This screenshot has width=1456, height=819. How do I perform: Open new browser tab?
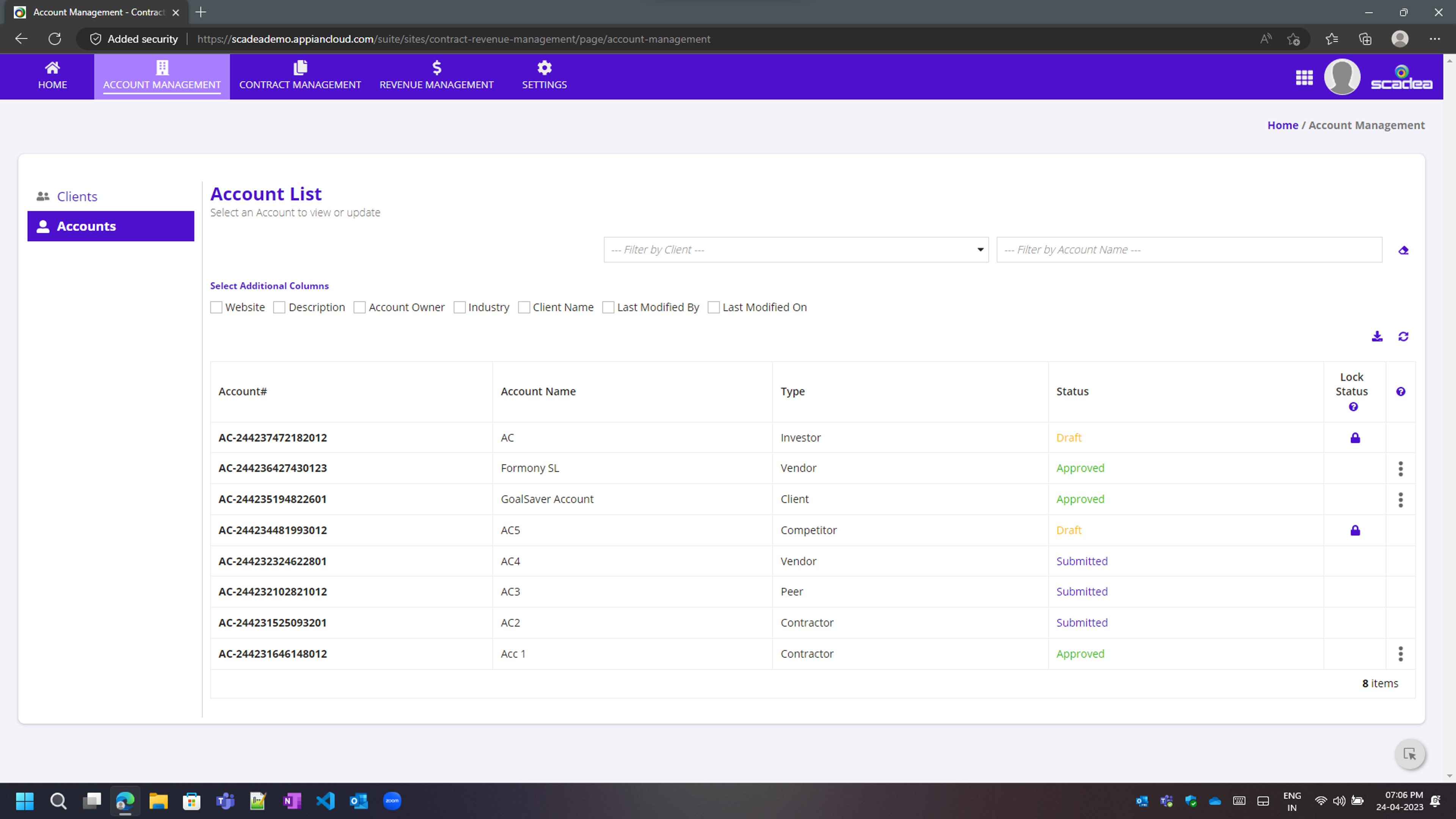pos(201,12)
